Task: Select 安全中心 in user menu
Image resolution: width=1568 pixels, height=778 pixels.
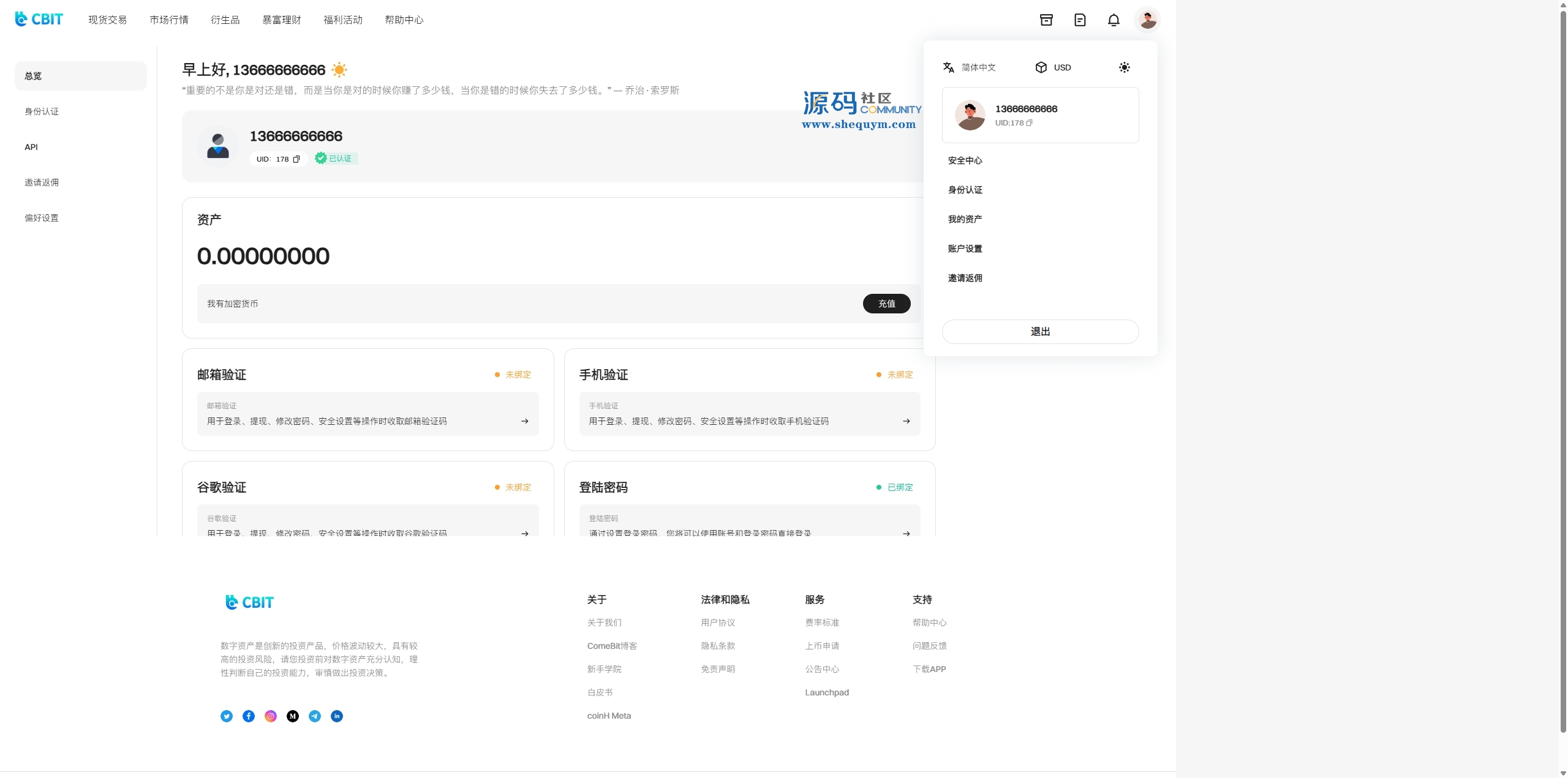Action: 965,160
